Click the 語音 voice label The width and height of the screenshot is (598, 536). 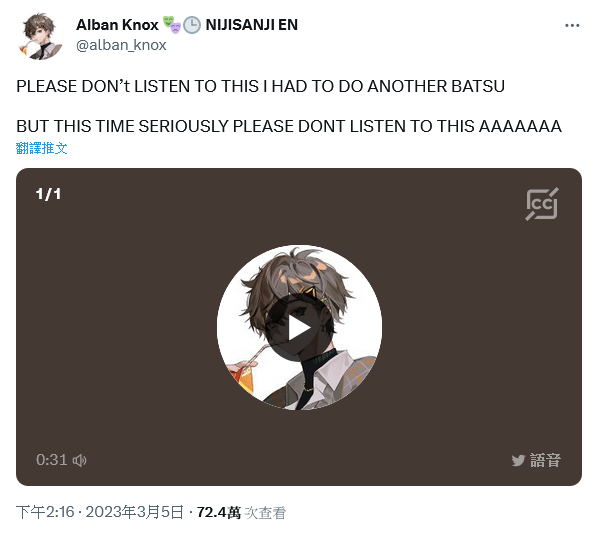[x=545, y=460]
